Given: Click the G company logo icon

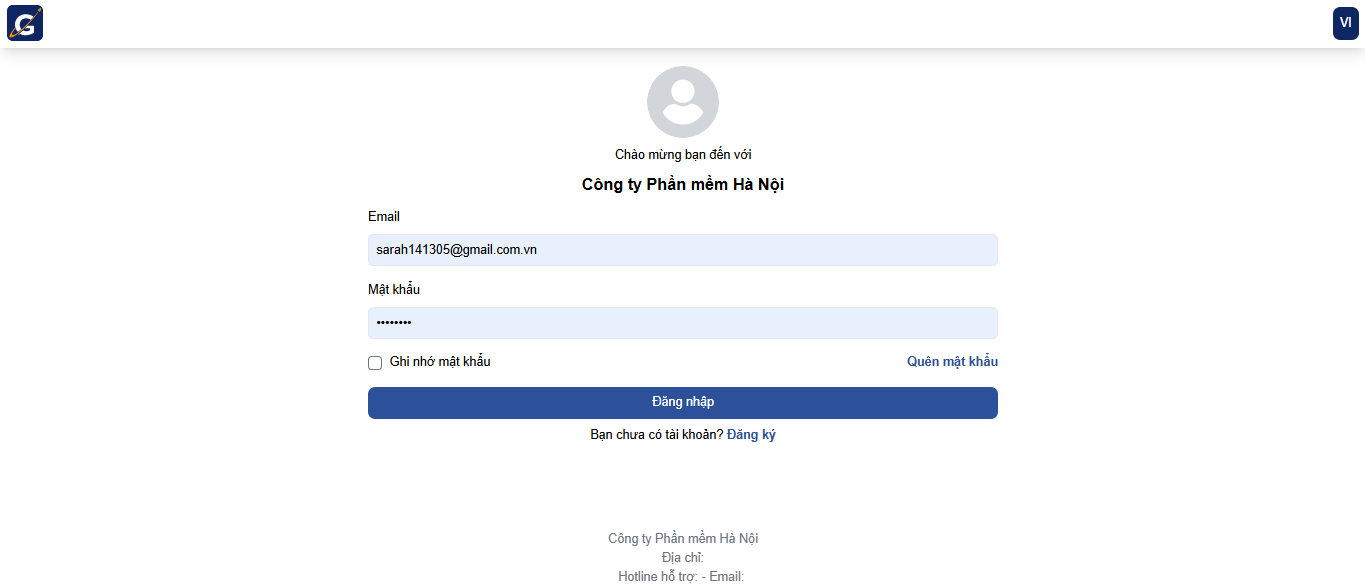Looking at the screenshot, I should [25, 23].
